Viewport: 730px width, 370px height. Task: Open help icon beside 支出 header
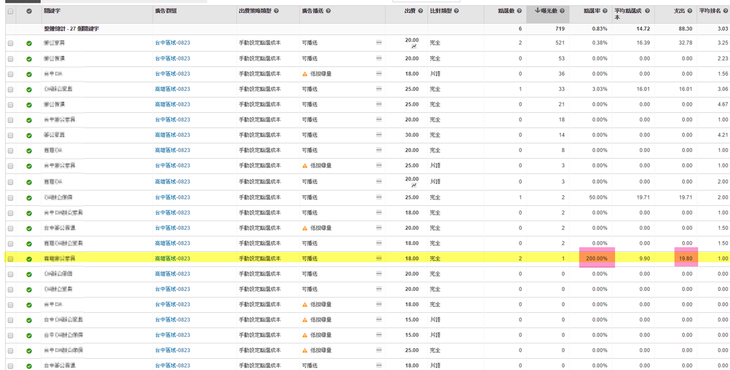[689, 11]
